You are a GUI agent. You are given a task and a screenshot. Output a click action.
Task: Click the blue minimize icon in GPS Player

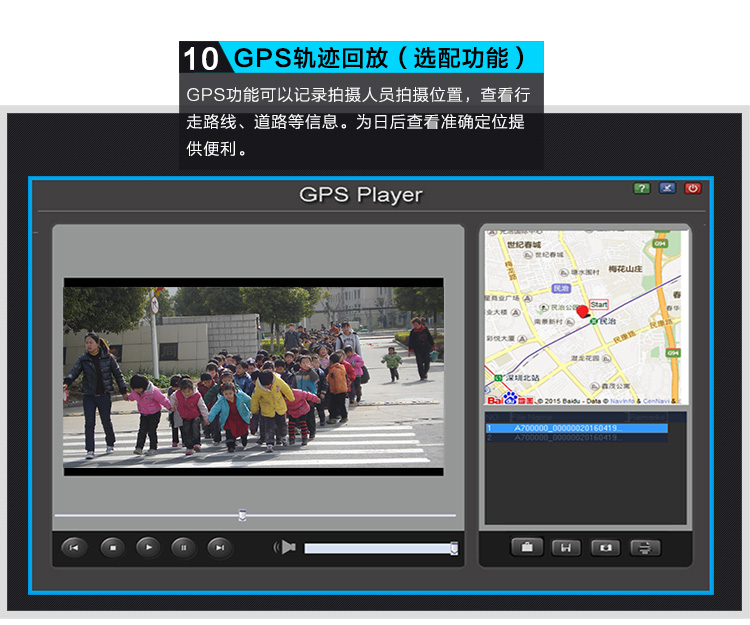pyautogui.click(x=667, y=188)
